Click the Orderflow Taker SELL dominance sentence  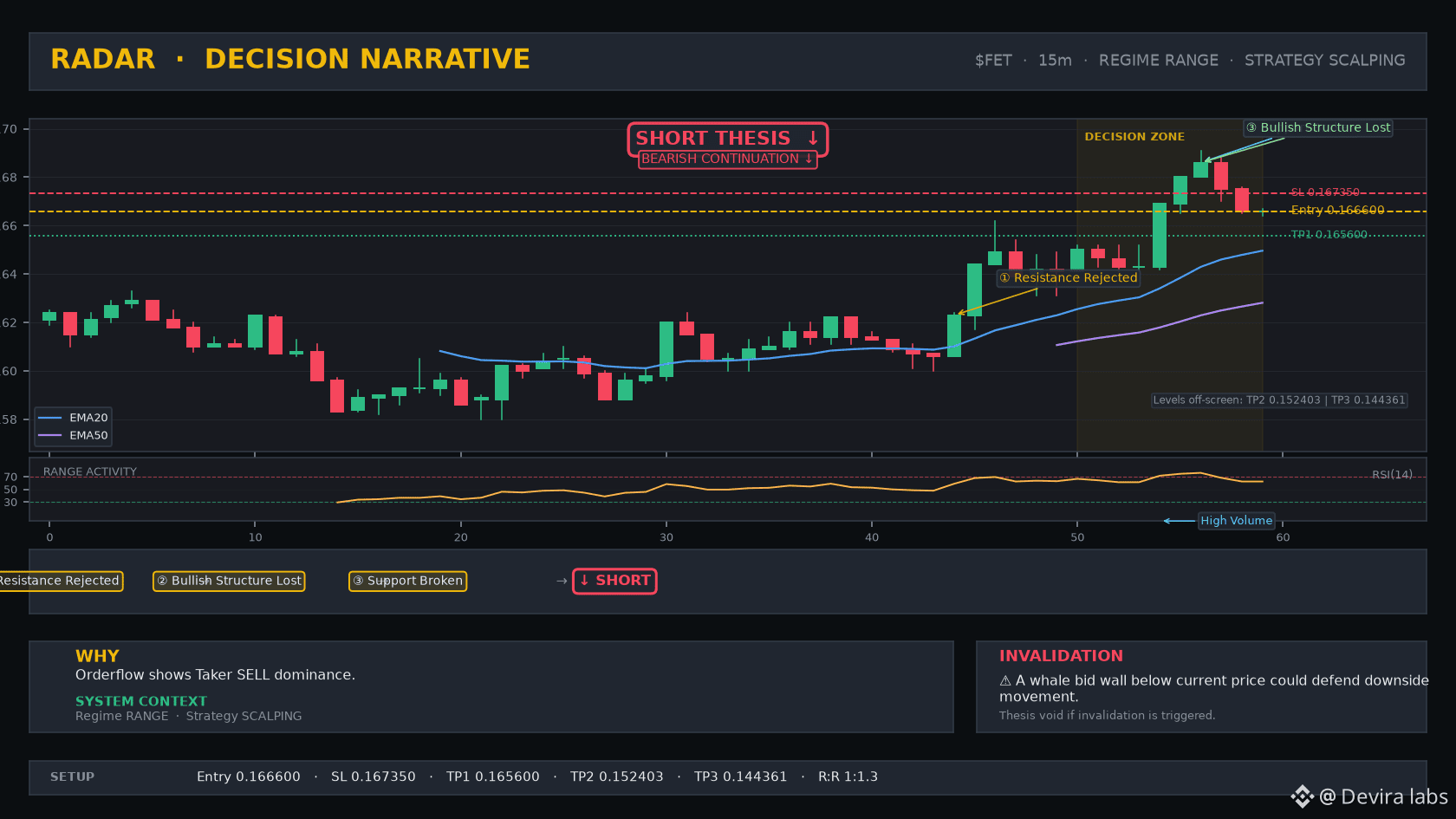tap(215, 675)
